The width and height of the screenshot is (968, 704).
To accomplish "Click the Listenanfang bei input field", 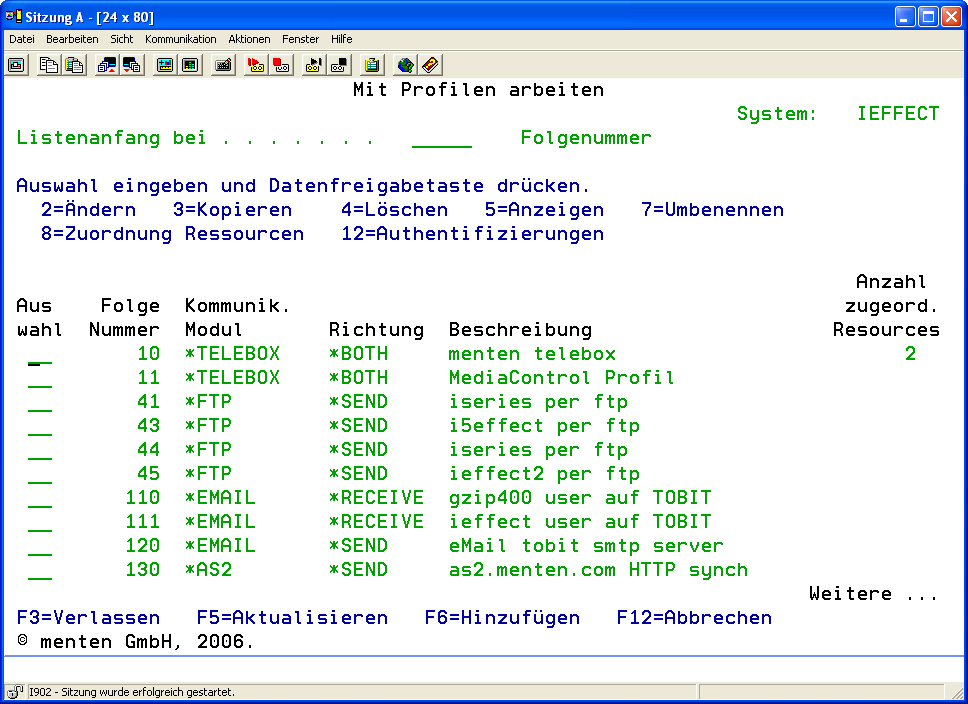I will [441, 139].
